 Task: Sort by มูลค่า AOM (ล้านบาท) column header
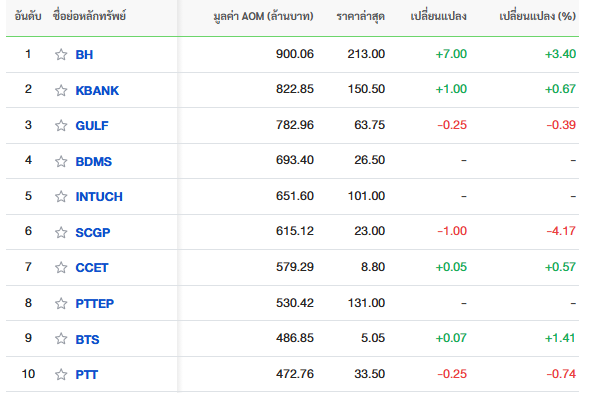(x=263, y=16)
